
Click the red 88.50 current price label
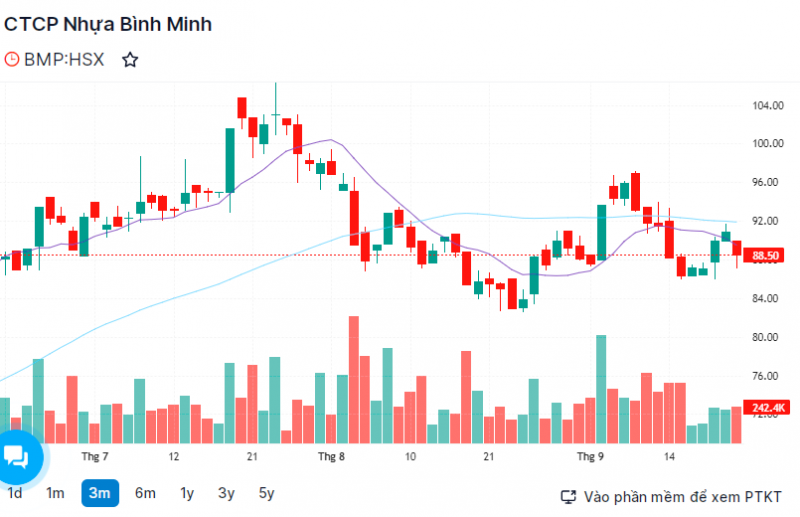(767, 256)
